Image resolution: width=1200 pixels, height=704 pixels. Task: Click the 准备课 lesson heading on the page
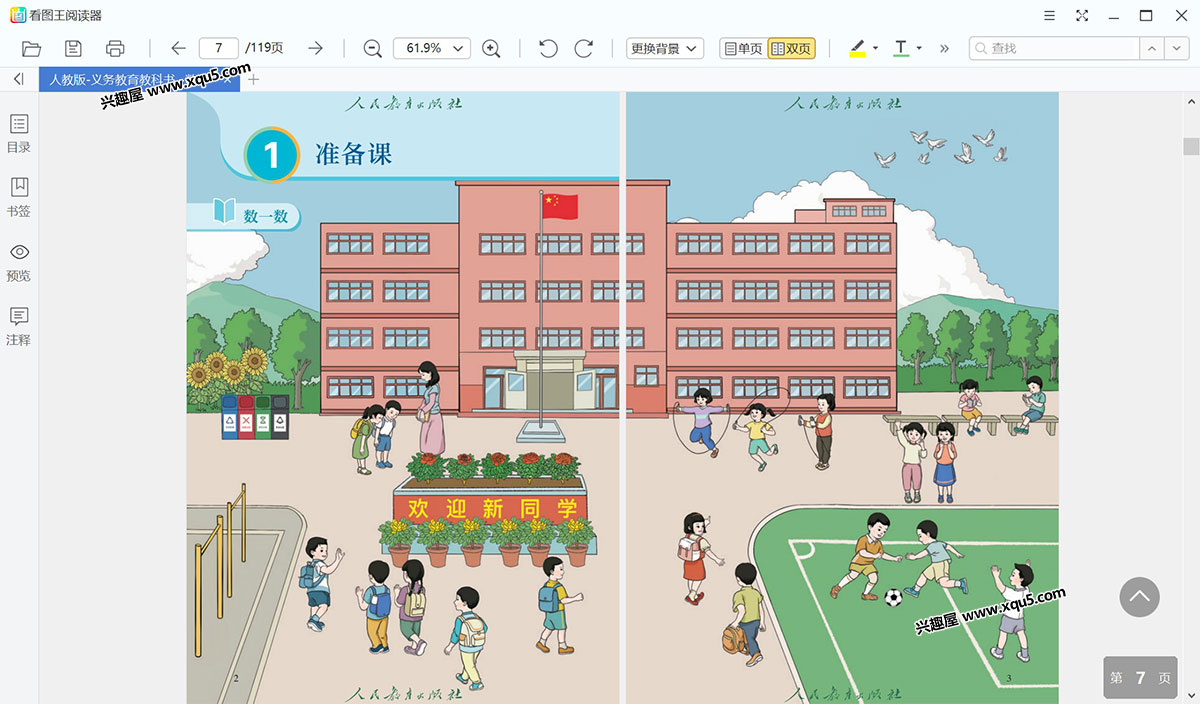[x=354, y=153]
